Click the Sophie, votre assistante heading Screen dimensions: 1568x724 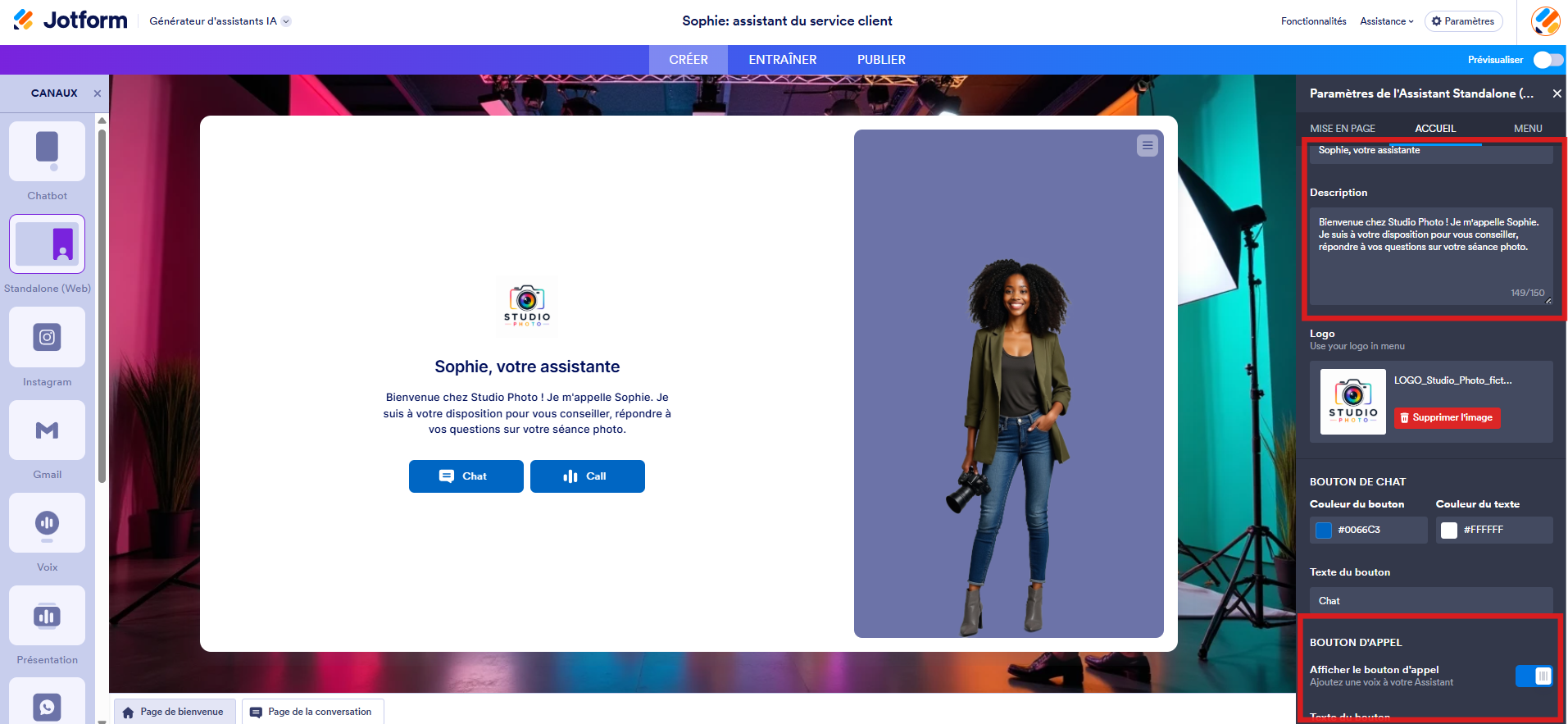[527, 367]
